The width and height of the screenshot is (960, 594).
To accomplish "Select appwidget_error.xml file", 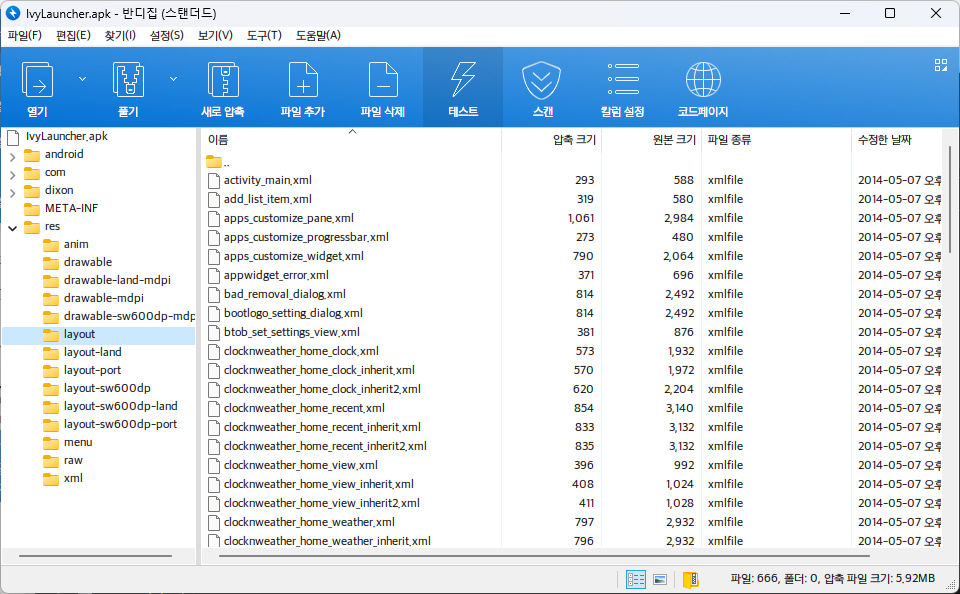I will pyautogui.click(x=276, y=275).
